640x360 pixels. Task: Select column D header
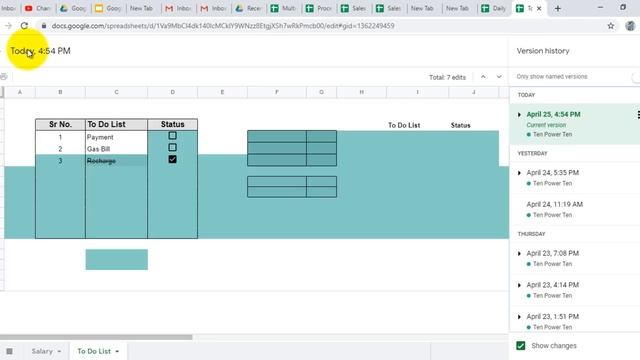click(173, 92)
